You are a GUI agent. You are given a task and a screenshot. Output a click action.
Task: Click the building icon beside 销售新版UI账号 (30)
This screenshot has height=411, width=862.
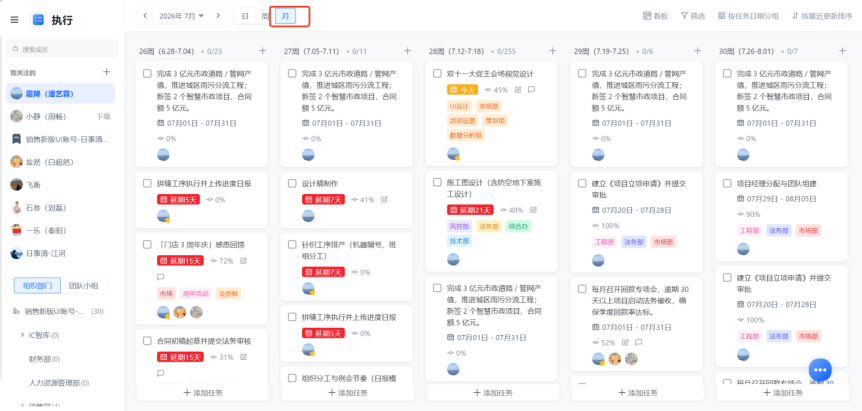tap(16, 312)
